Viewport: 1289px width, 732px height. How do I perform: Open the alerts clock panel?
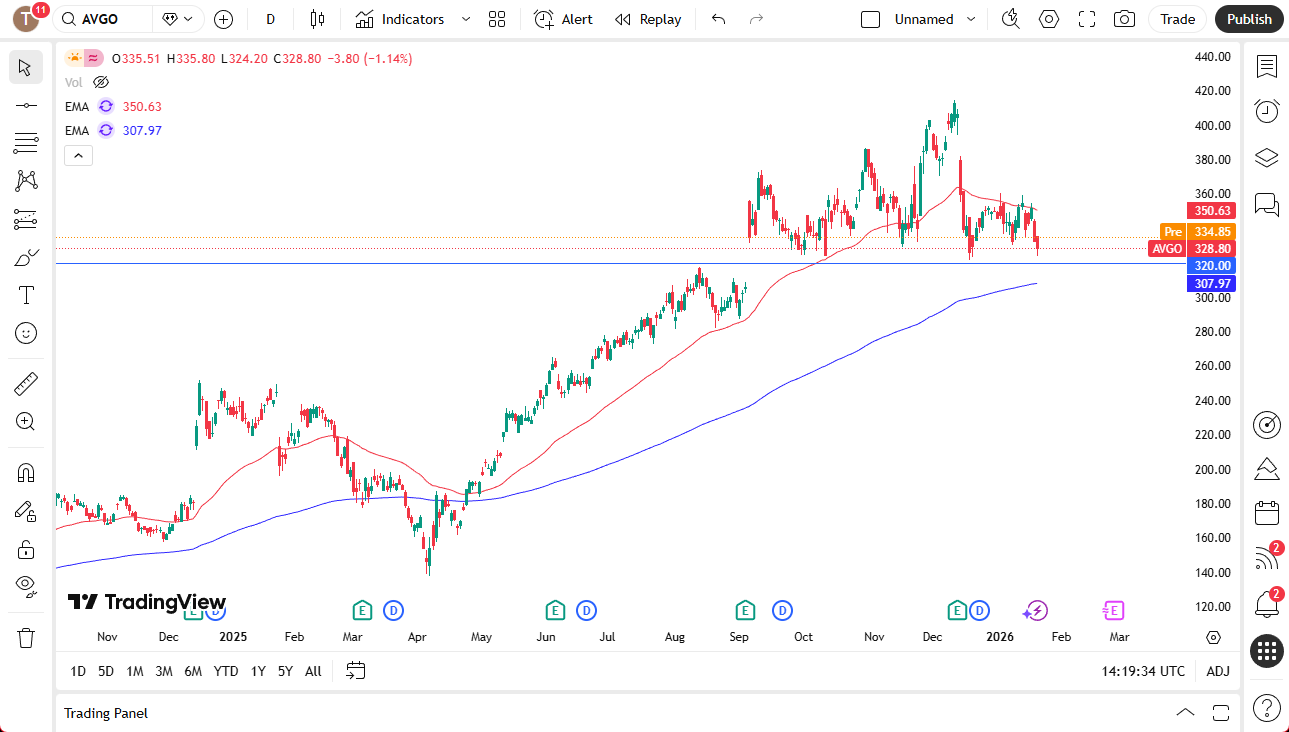[1267, 111]
